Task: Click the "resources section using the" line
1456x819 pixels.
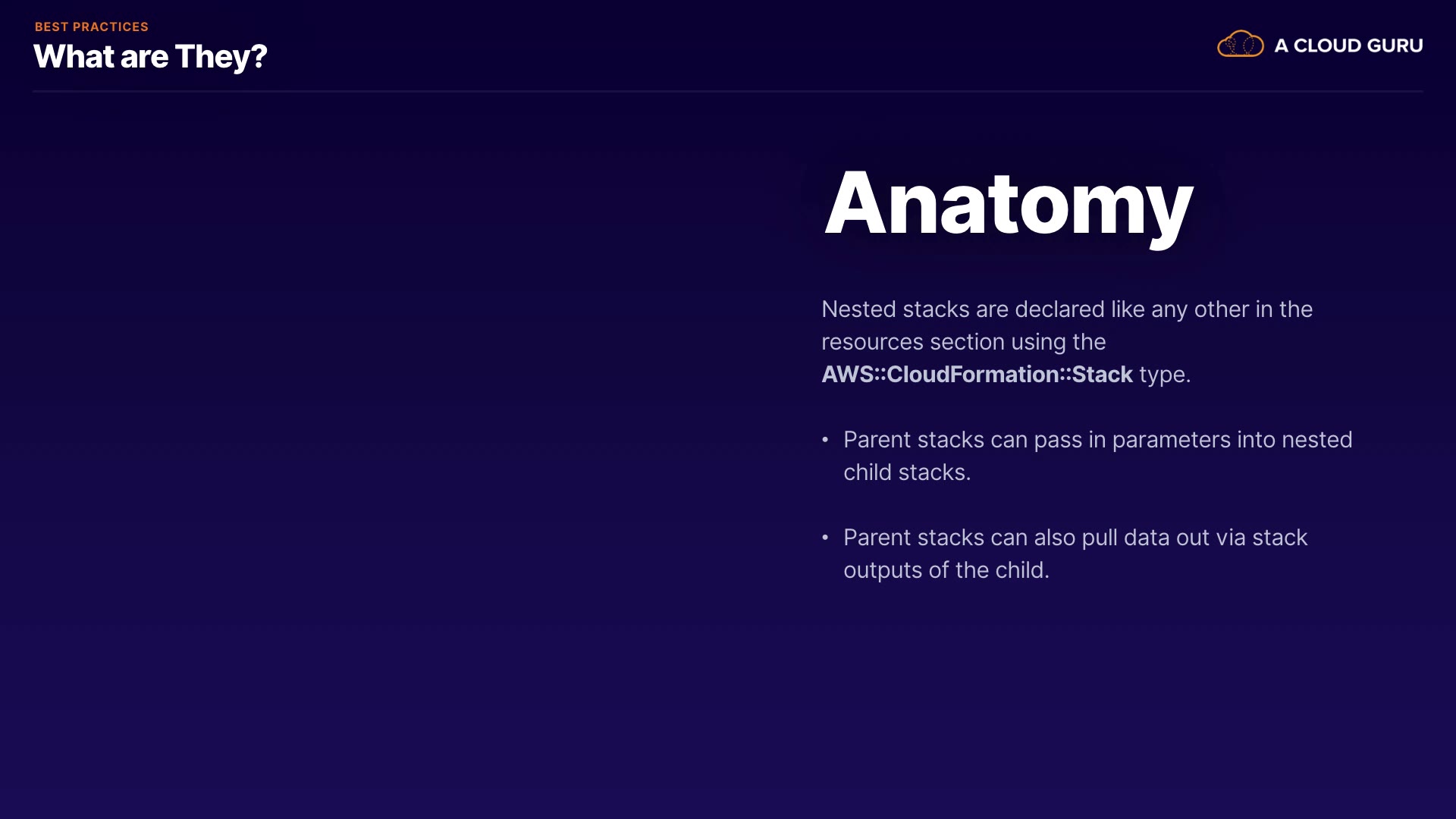Action: [963, 342]
